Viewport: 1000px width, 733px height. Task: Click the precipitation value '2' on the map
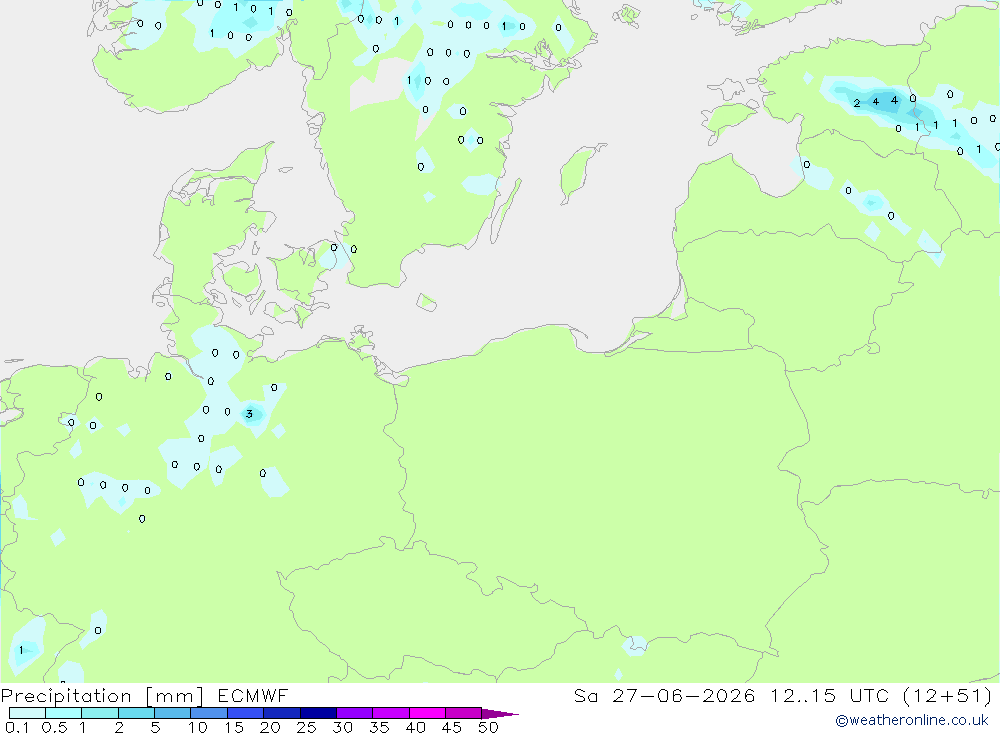coord(857,103)
